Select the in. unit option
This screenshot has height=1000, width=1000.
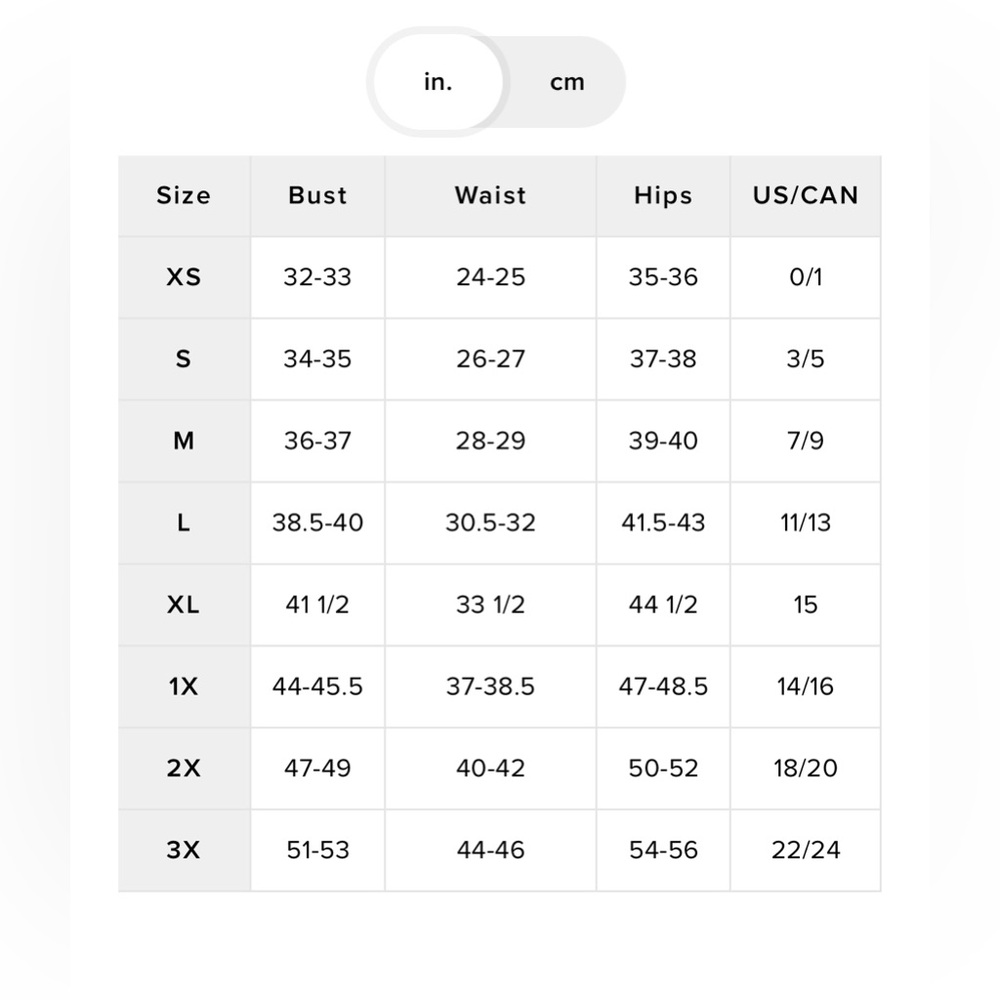coord(438,82)
